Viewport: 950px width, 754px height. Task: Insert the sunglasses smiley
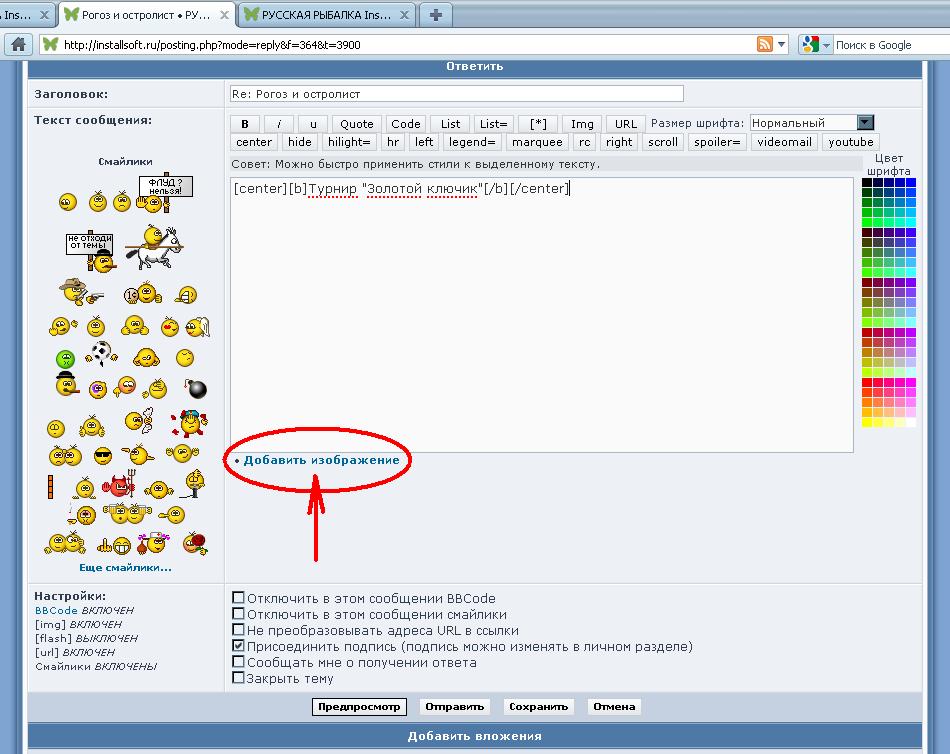click(103, 455)
